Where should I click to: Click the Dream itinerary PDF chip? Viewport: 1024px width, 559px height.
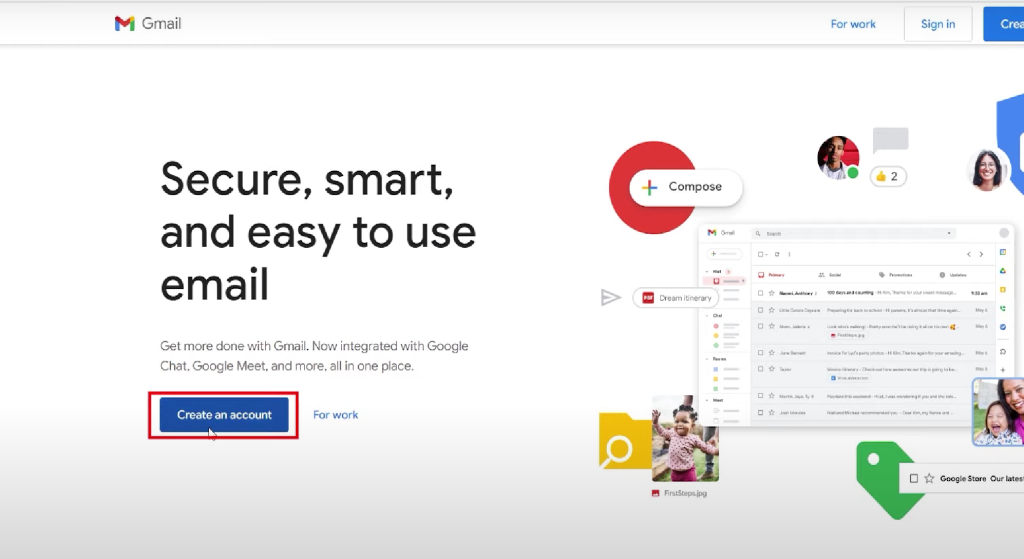[676, 298]
